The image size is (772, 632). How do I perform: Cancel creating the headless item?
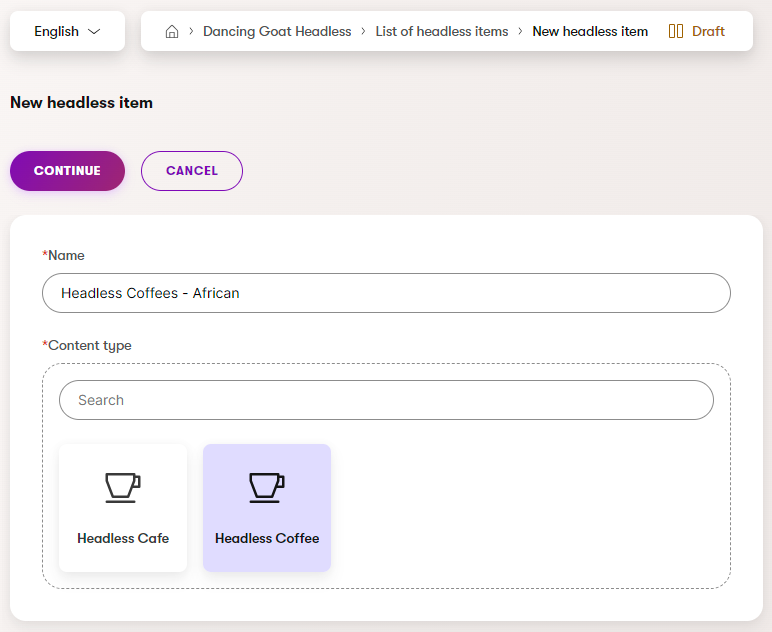pyautogui.click(x=192, y=171)
